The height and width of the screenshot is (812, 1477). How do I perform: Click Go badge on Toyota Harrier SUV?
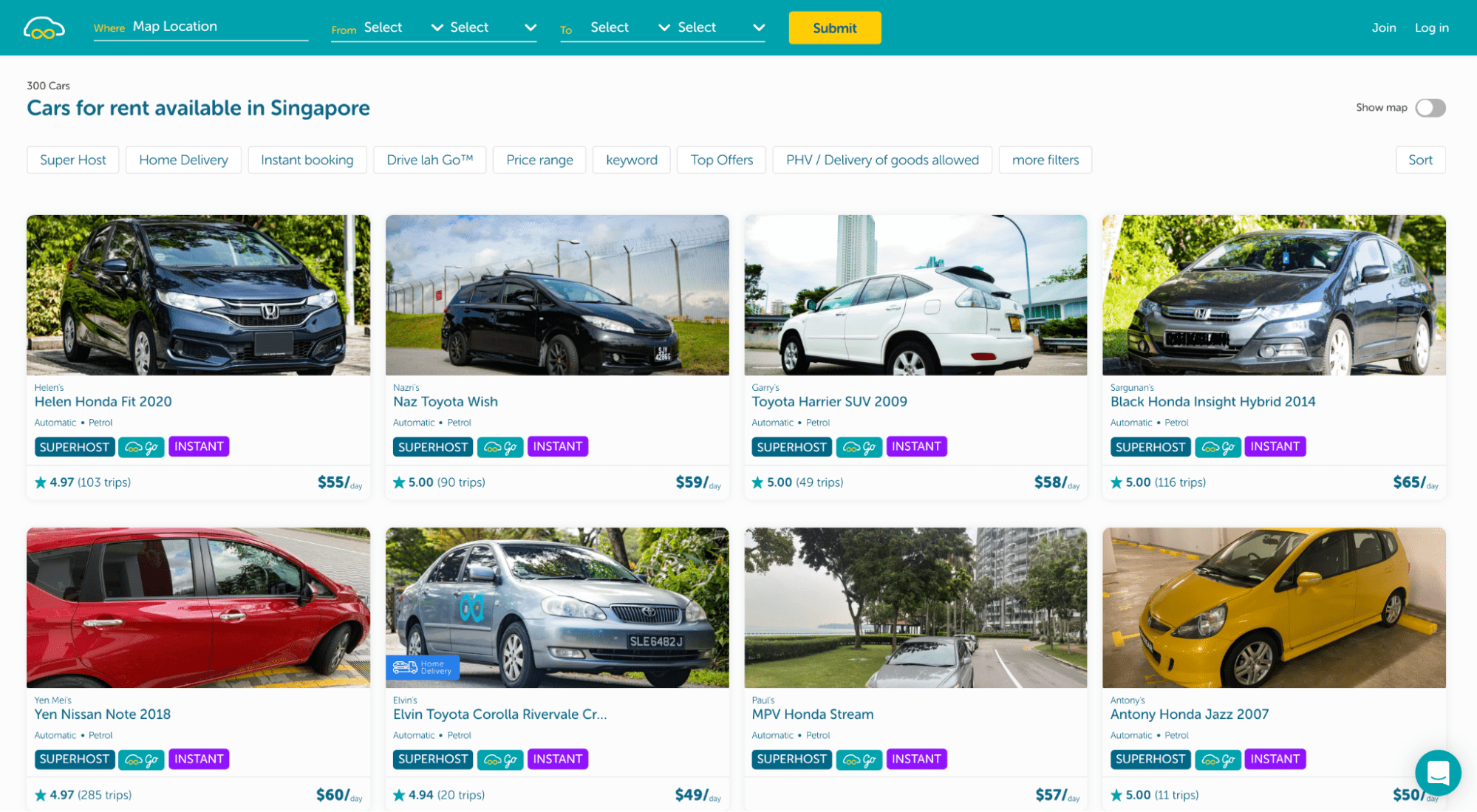(x=859, y=447)
